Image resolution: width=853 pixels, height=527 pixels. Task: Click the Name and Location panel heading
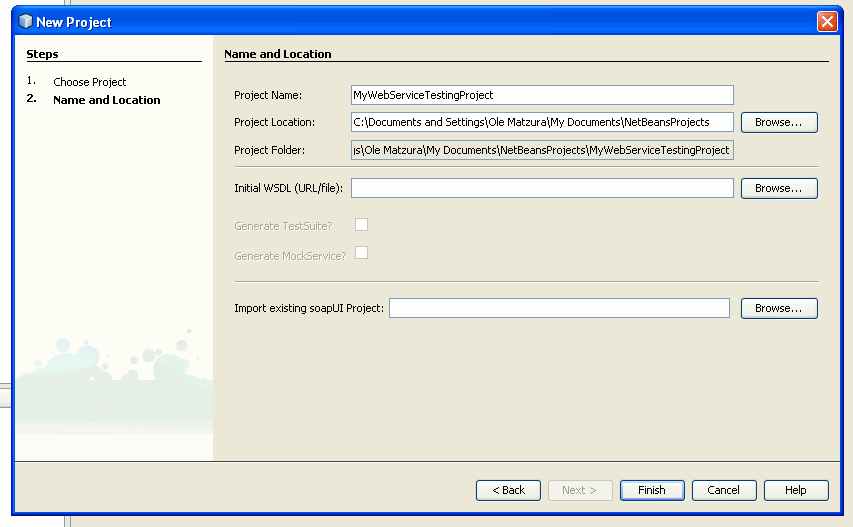[277, 54]
